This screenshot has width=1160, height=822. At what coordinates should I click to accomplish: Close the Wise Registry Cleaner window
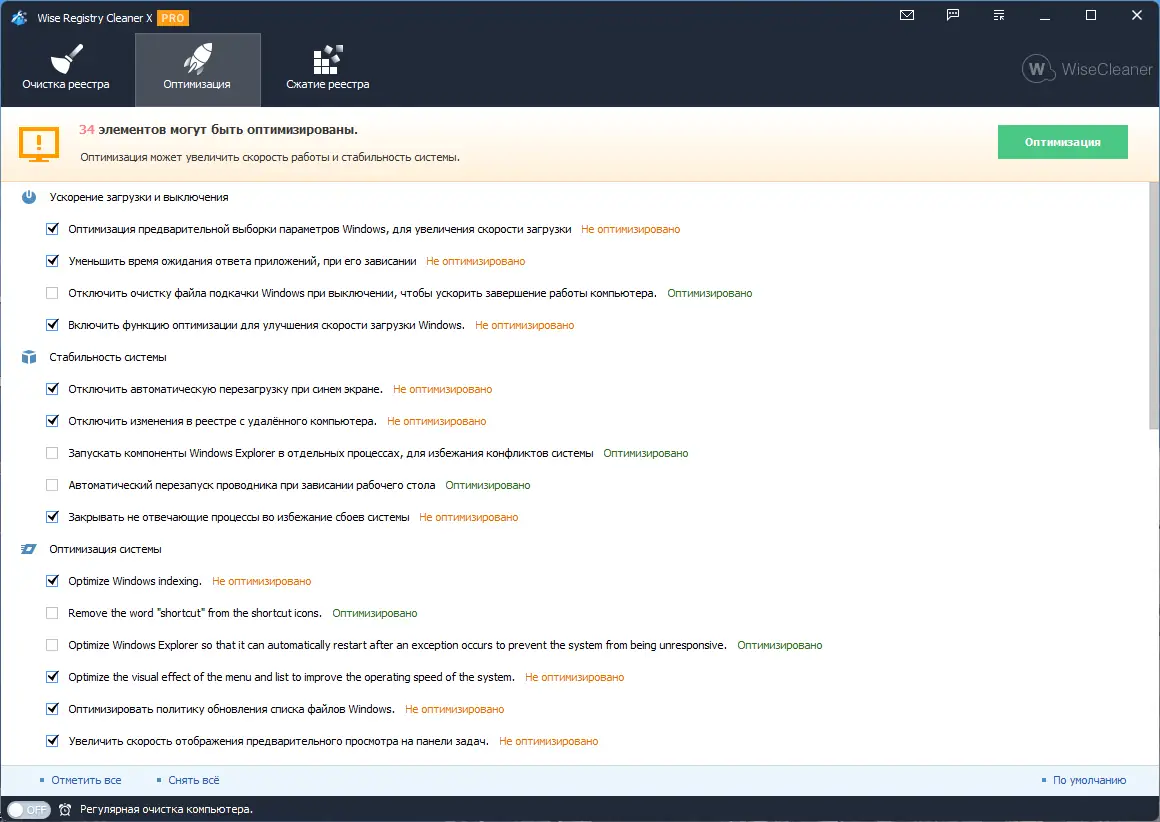[x=1136, y=16]
